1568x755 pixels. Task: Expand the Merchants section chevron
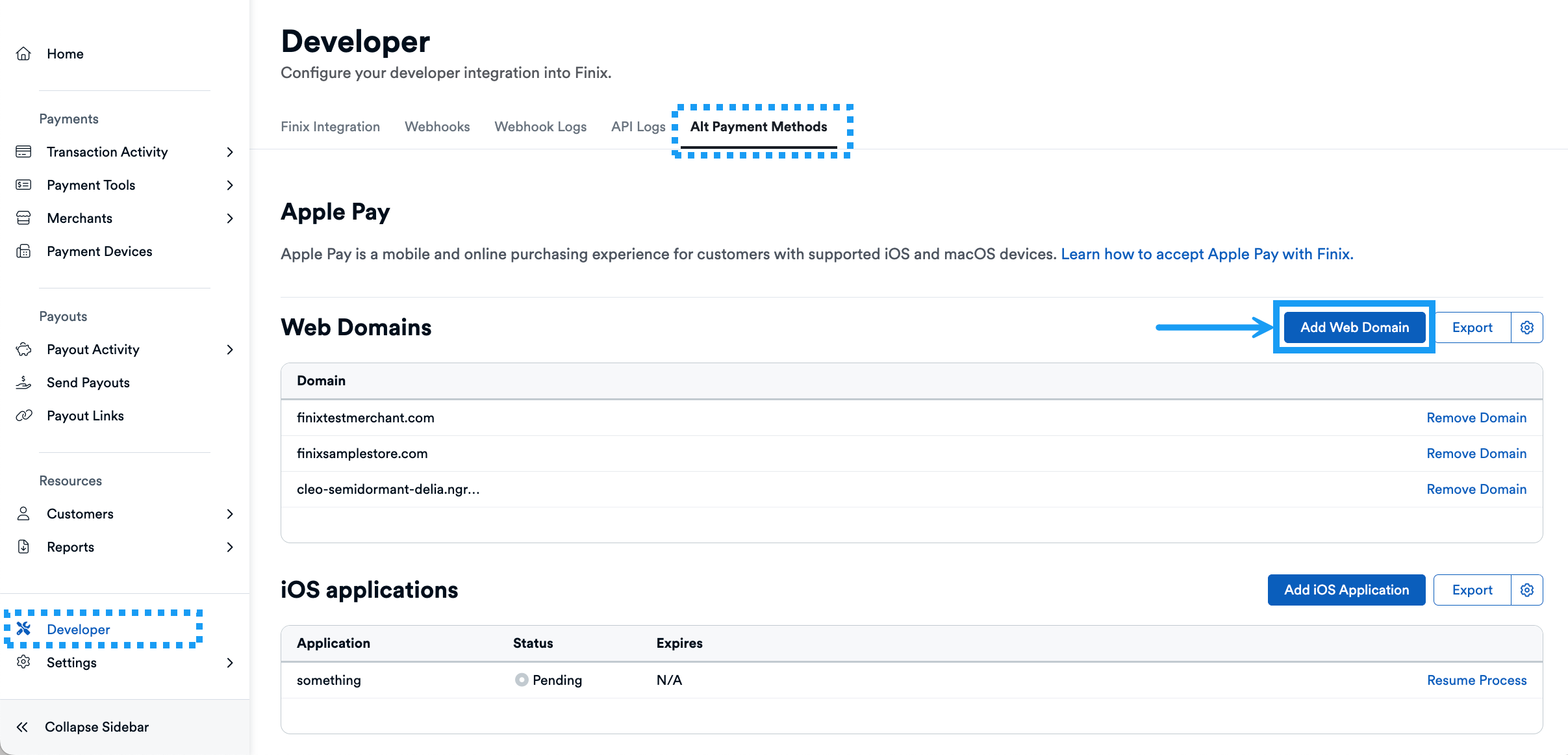[x=230, y=218]
